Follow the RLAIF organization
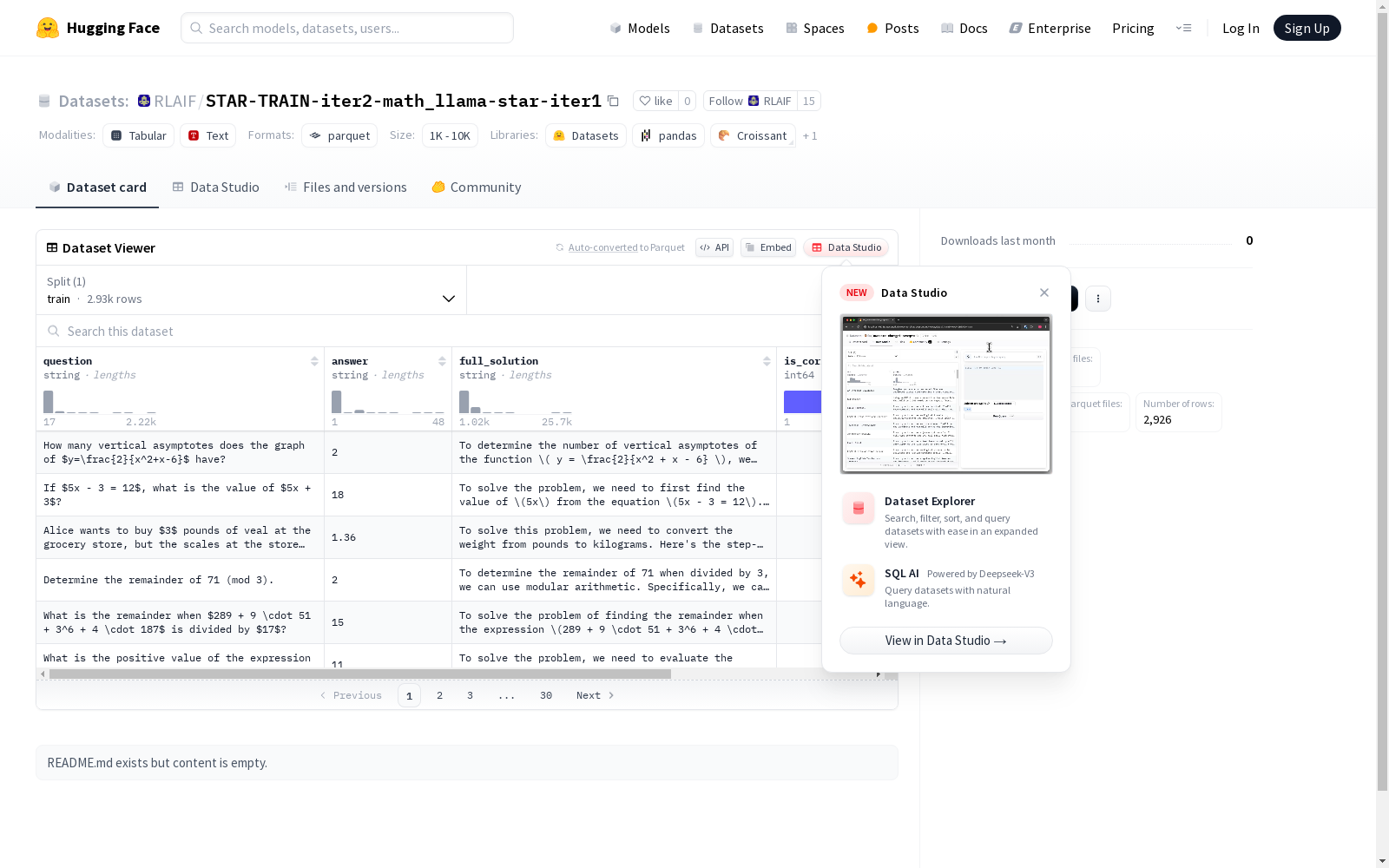1389x868 pixels. point(750,101)
